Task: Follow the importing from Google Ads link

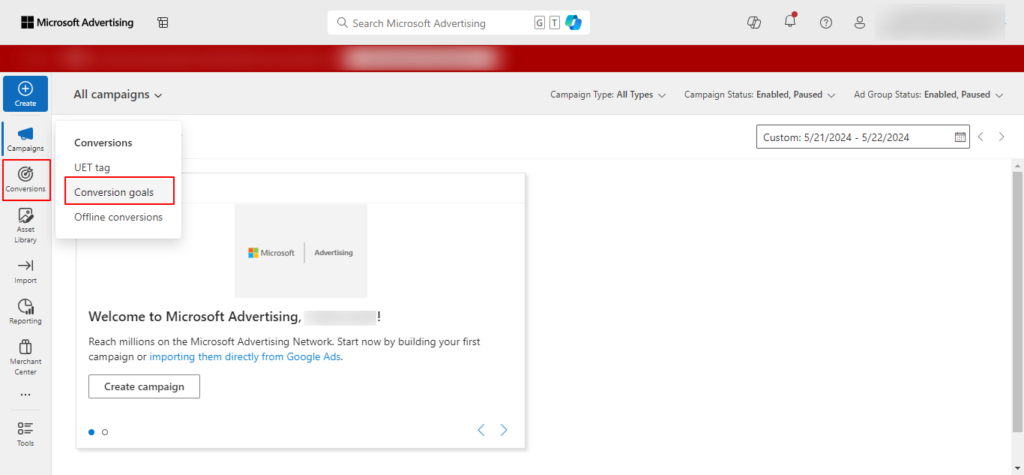Action: pos(245,356)
